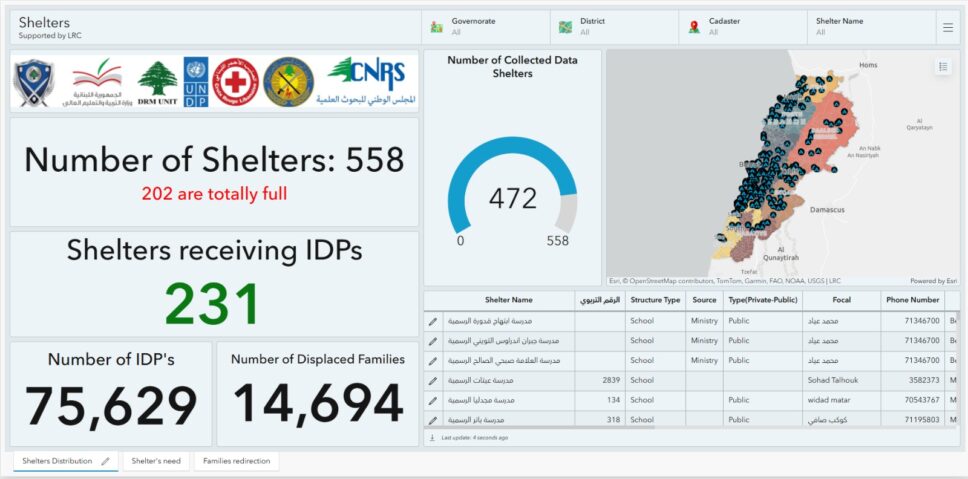Click the pencil on Shelters Distribution tab
The height and width of the screenshot is (479, 968).
106,461
